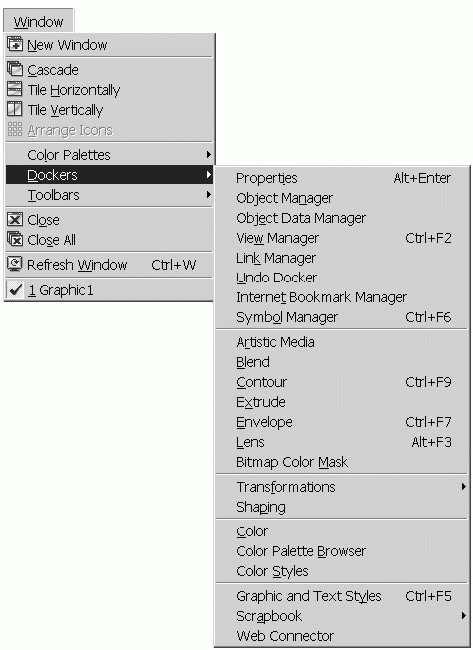The image size is (473, 650).
Task: Expand the Color Palettes submenu arrow
Action: click(x=209, y=155)
